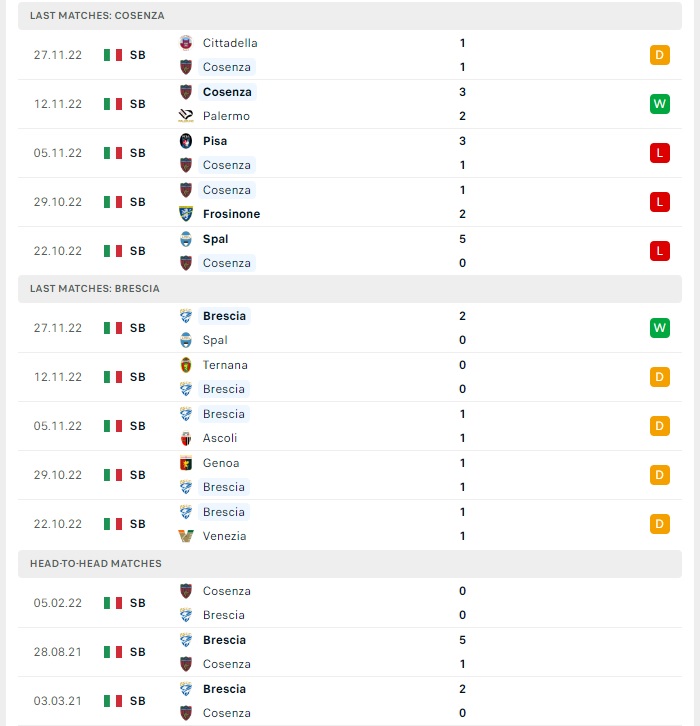Click Italy flag on 27.11.22 Cosenza match

[112, 55]
